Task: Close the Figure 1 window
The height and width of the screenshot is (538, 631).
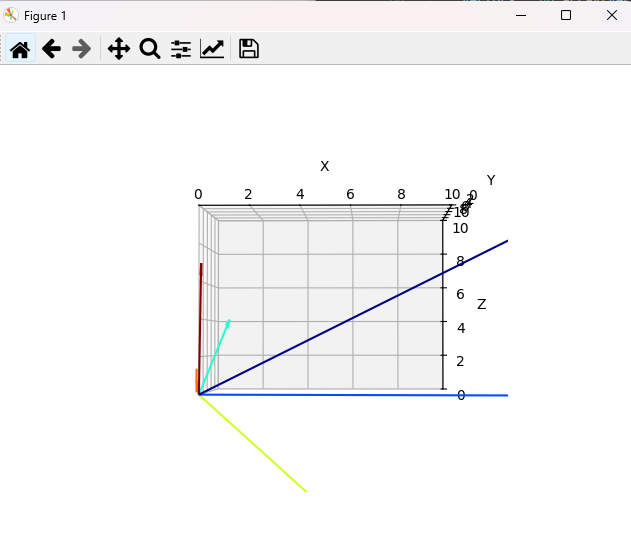Action: tap(611, 15)
